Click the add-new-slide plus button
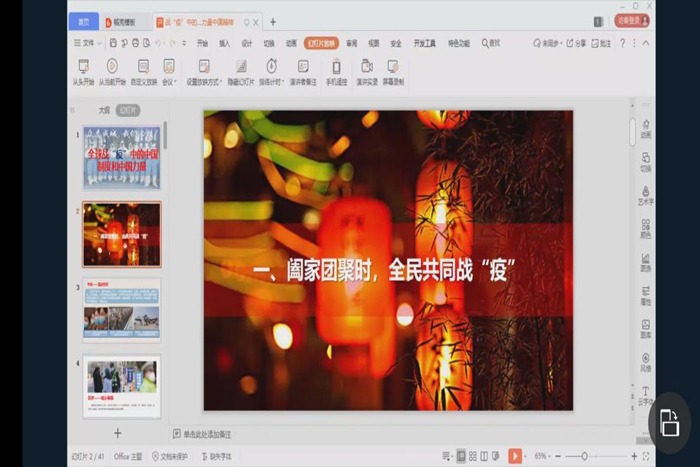Screen dimensions: 700x467 [117, 433]
